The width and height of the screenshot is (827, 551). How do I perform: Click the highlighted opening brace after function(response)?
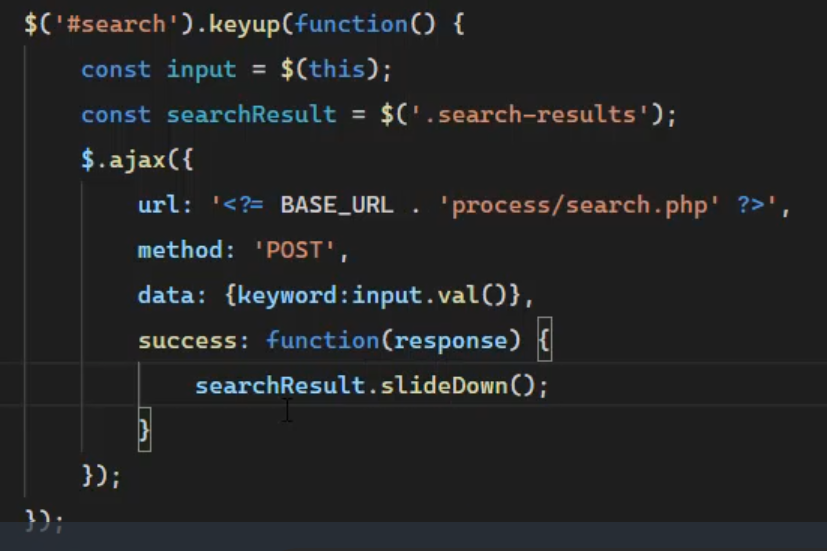(x=545, y=340)
